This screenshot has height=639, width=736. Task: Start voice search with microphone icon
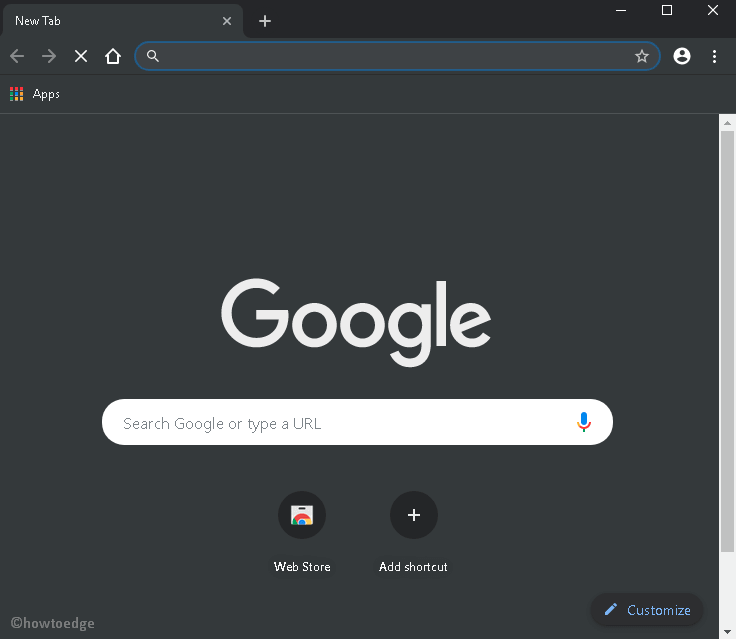pyautogui.click(x=583, y=422)
